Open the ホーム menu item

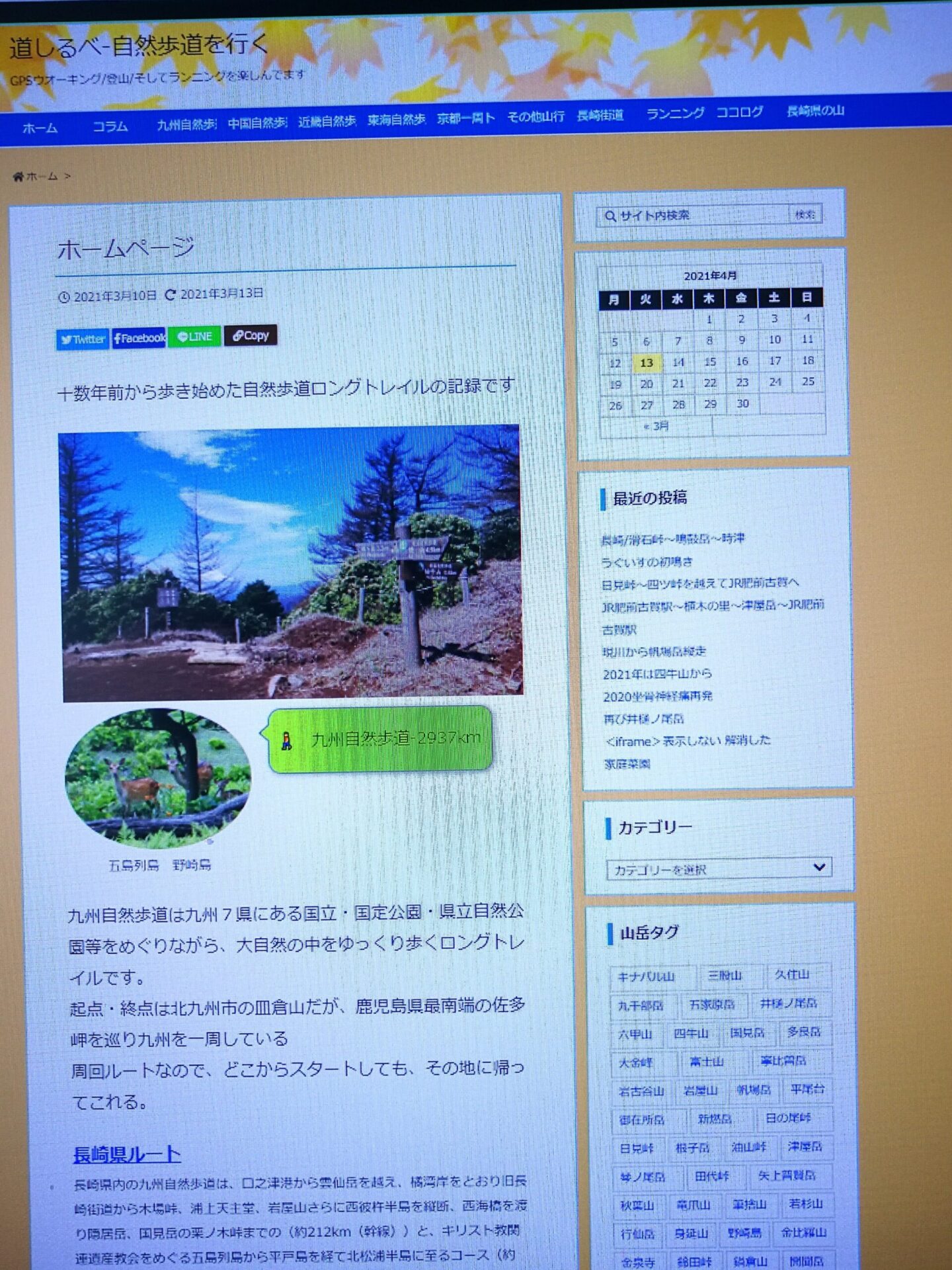[x=40, y=128]
